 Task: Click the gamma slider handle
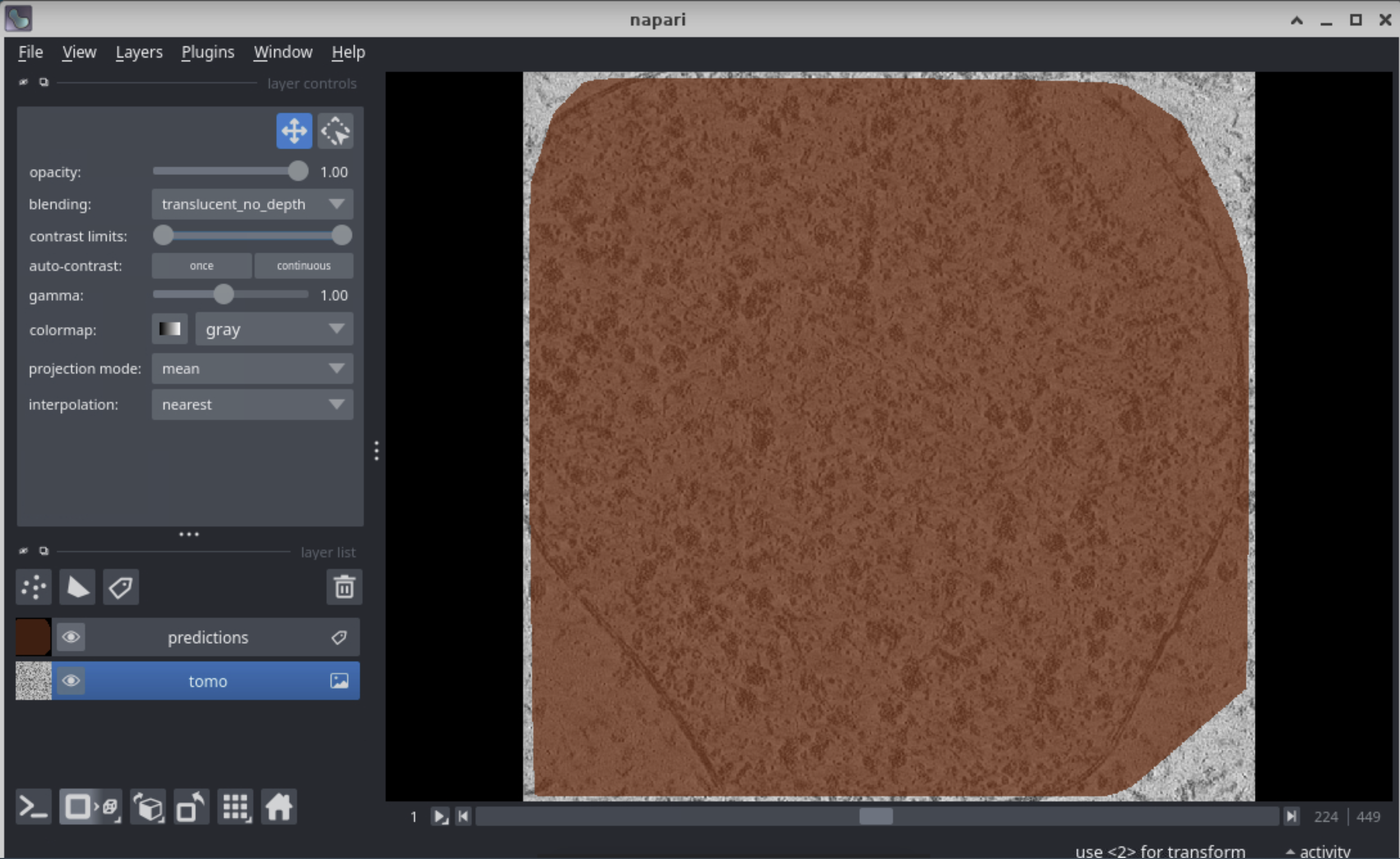[224, 294]
